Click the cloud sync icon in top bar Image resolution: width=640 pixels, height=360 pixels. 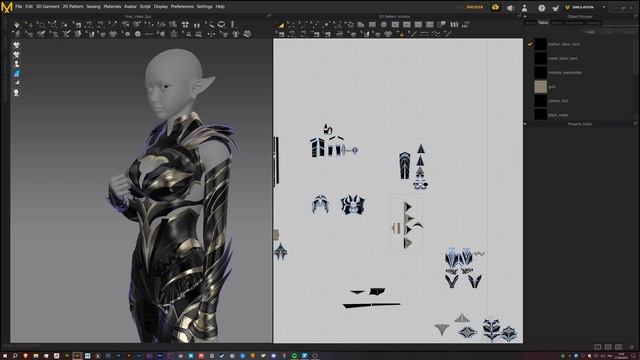[495, 7]
